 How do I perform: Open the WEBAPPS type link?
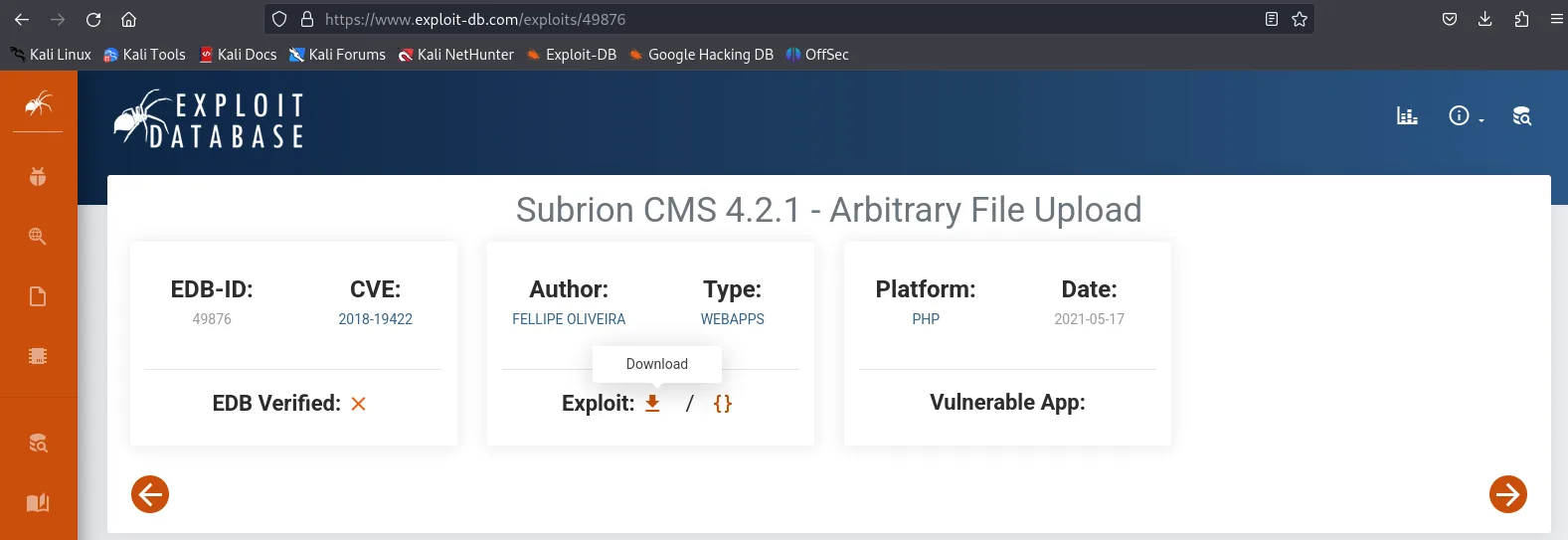point(733,319)
